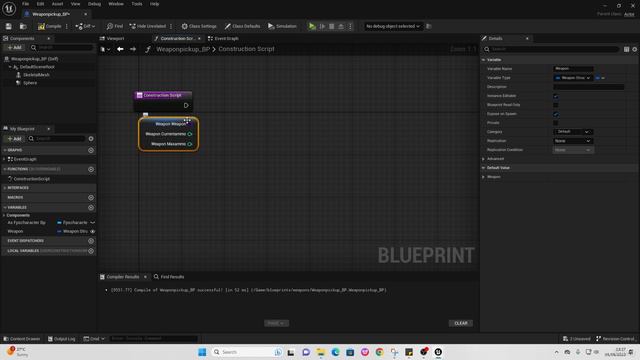Add a new macro with the plus icon

tap(91, 198)
